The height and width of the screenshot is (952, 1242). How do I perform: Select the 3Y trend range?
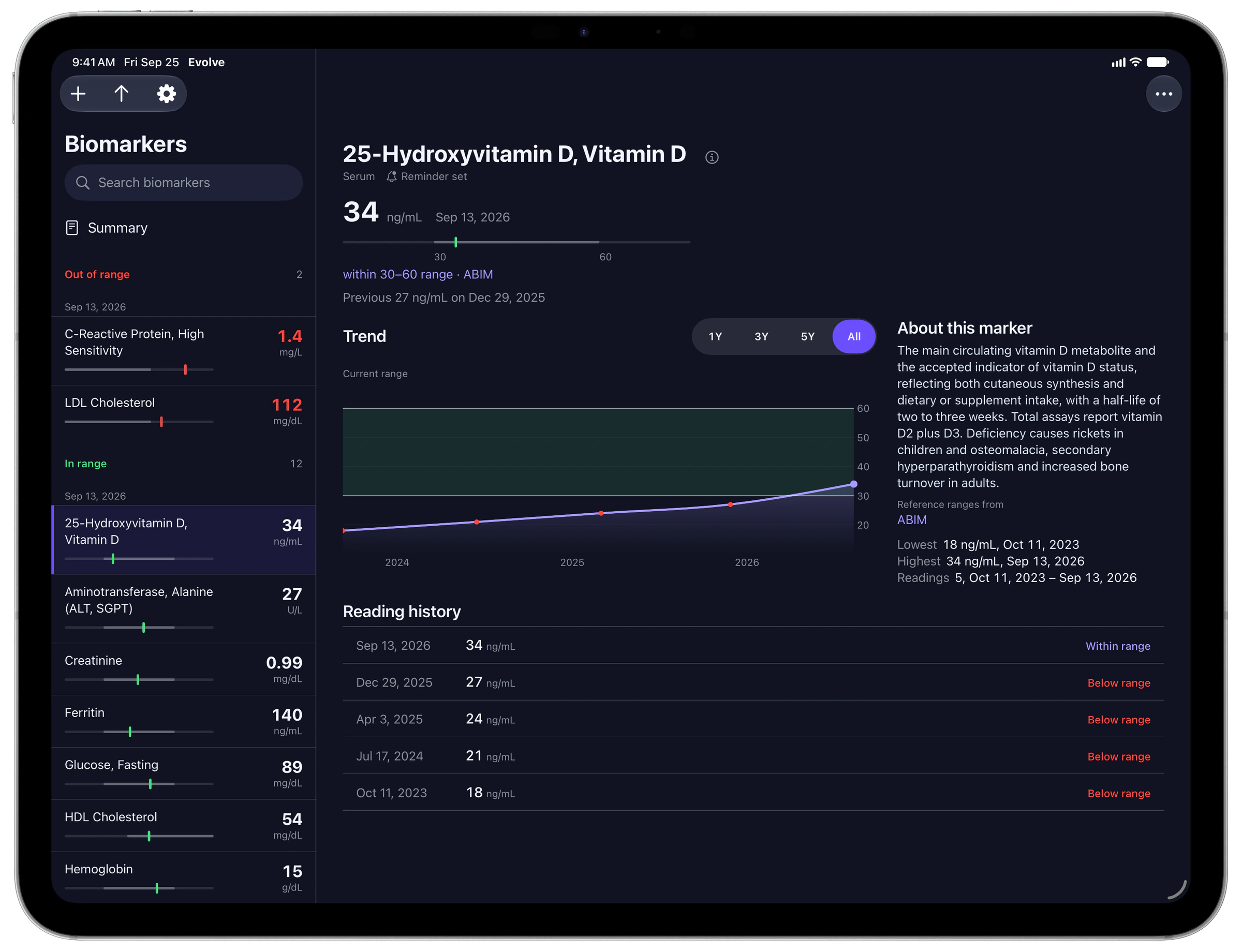click(761, 337)
